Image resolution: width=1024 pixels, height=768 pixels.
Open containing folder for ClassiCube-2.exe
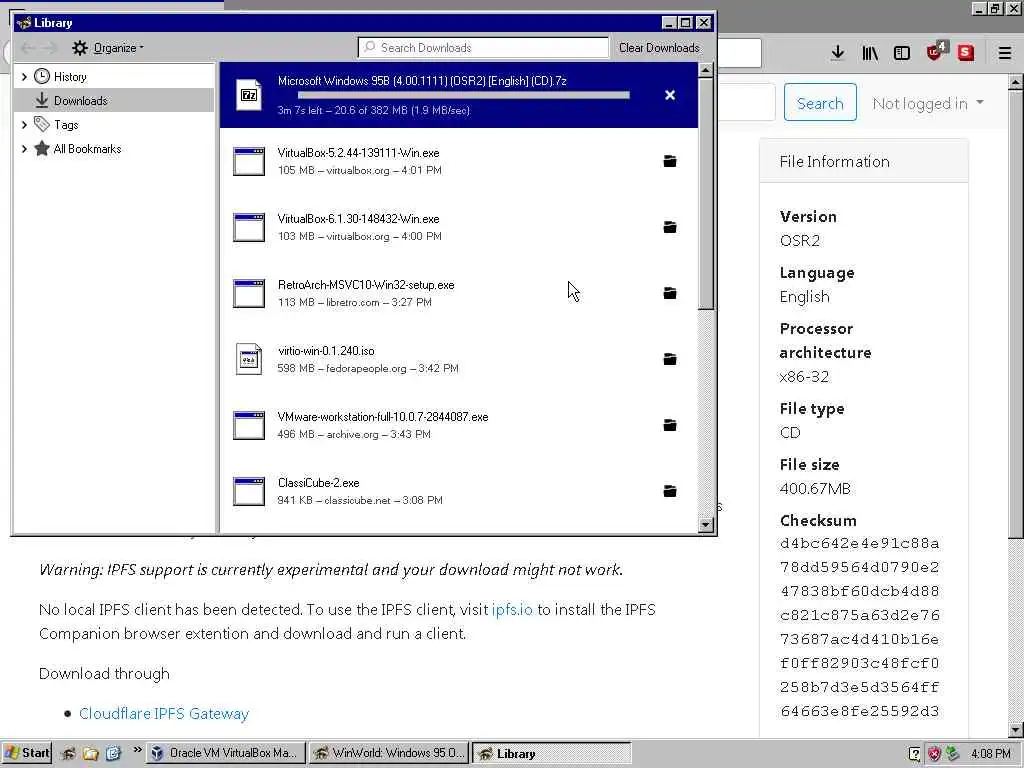tap(669, 491)
